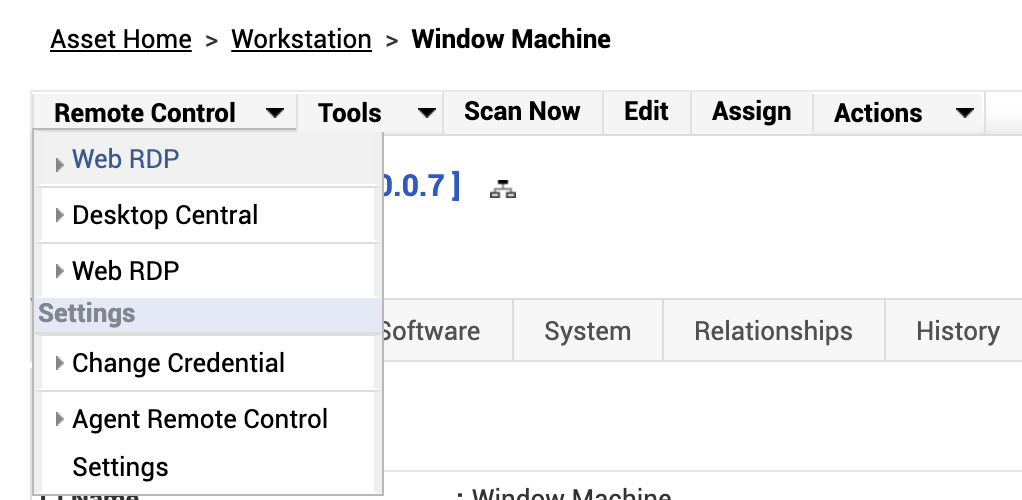Open Change Credential under Settings

point(178,363)
